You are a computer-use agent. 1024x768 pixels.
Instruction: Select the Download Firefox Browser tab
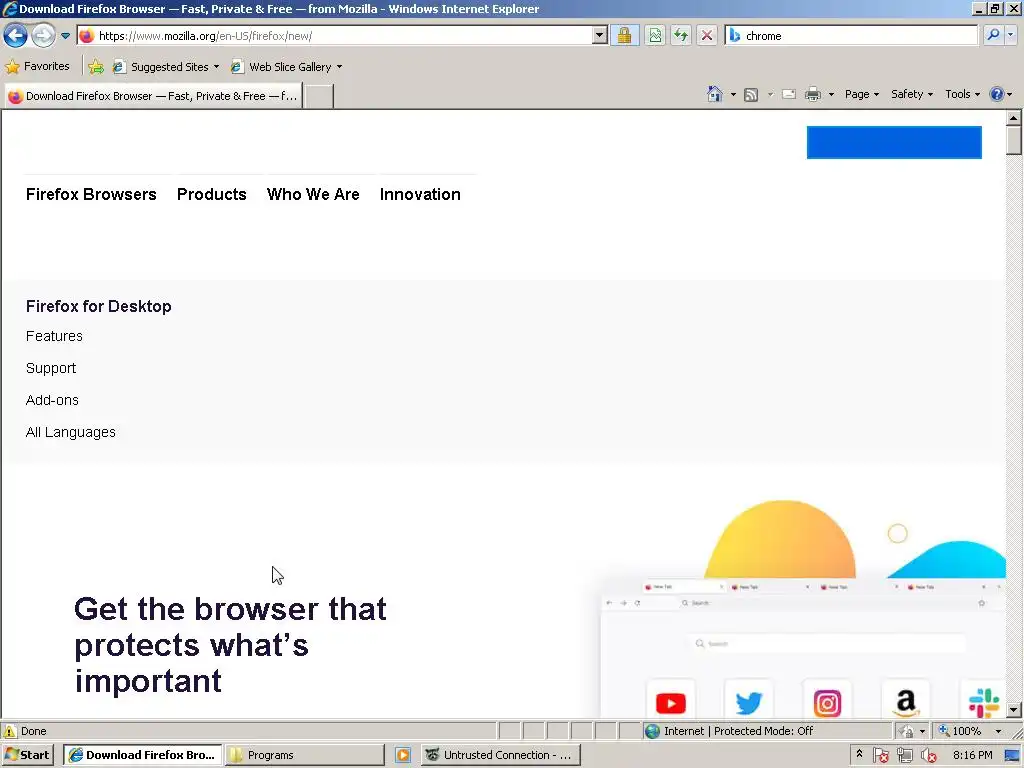(153, 96)
